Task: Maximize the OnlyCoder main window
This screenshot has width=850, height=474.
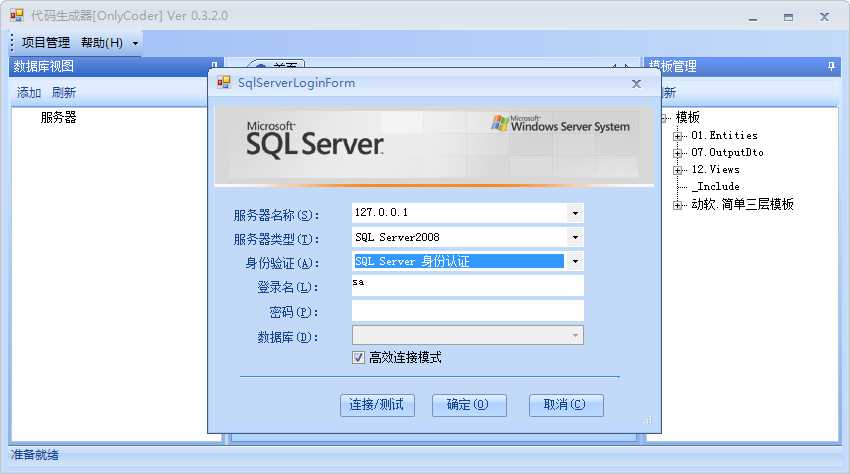Action: (788, 17)
